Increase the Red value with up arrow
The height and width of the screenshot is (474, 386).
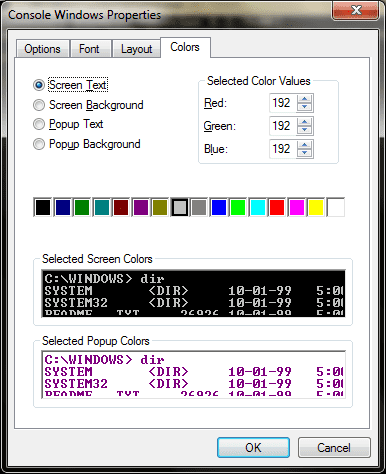pyautogui.click(x=304, y=99)
